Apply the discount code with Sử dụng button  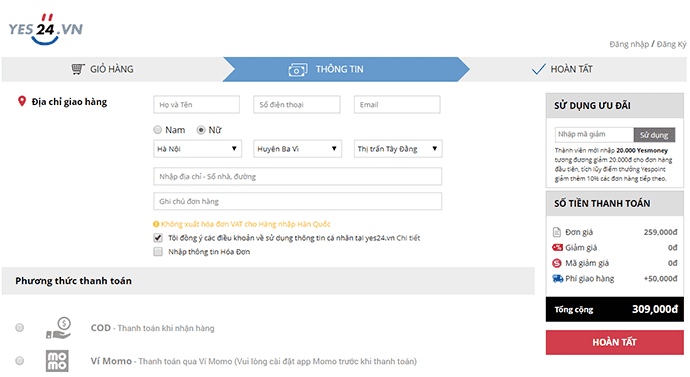coord(654,135)
